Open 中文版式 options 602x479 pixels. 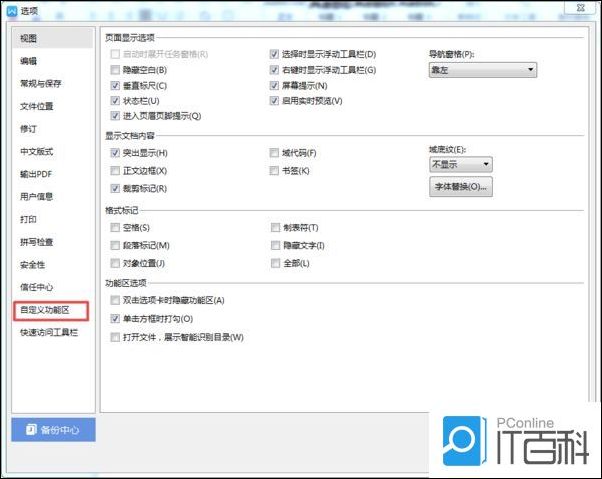point(53,151)
